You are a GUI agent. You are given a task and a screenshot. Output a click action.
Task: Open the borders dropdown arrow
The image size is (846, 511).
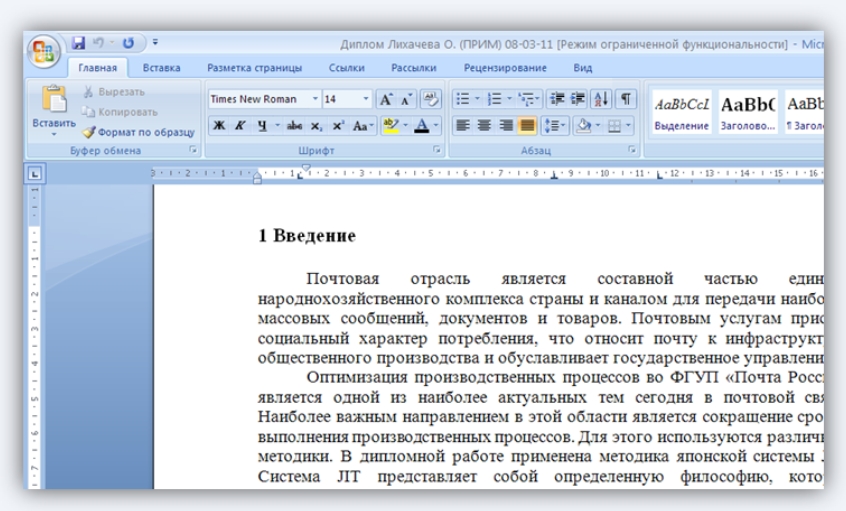(628, 126)
